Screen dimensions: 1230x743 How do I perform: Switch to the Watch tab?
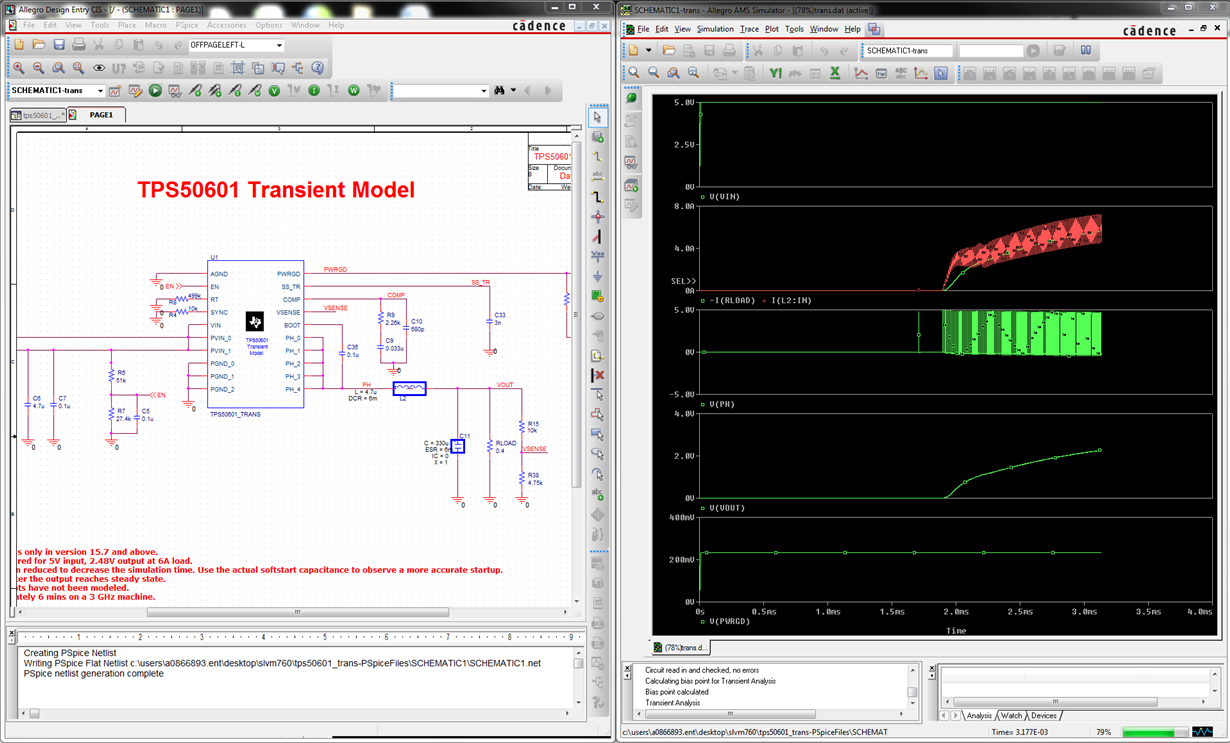click(1009, 716)
